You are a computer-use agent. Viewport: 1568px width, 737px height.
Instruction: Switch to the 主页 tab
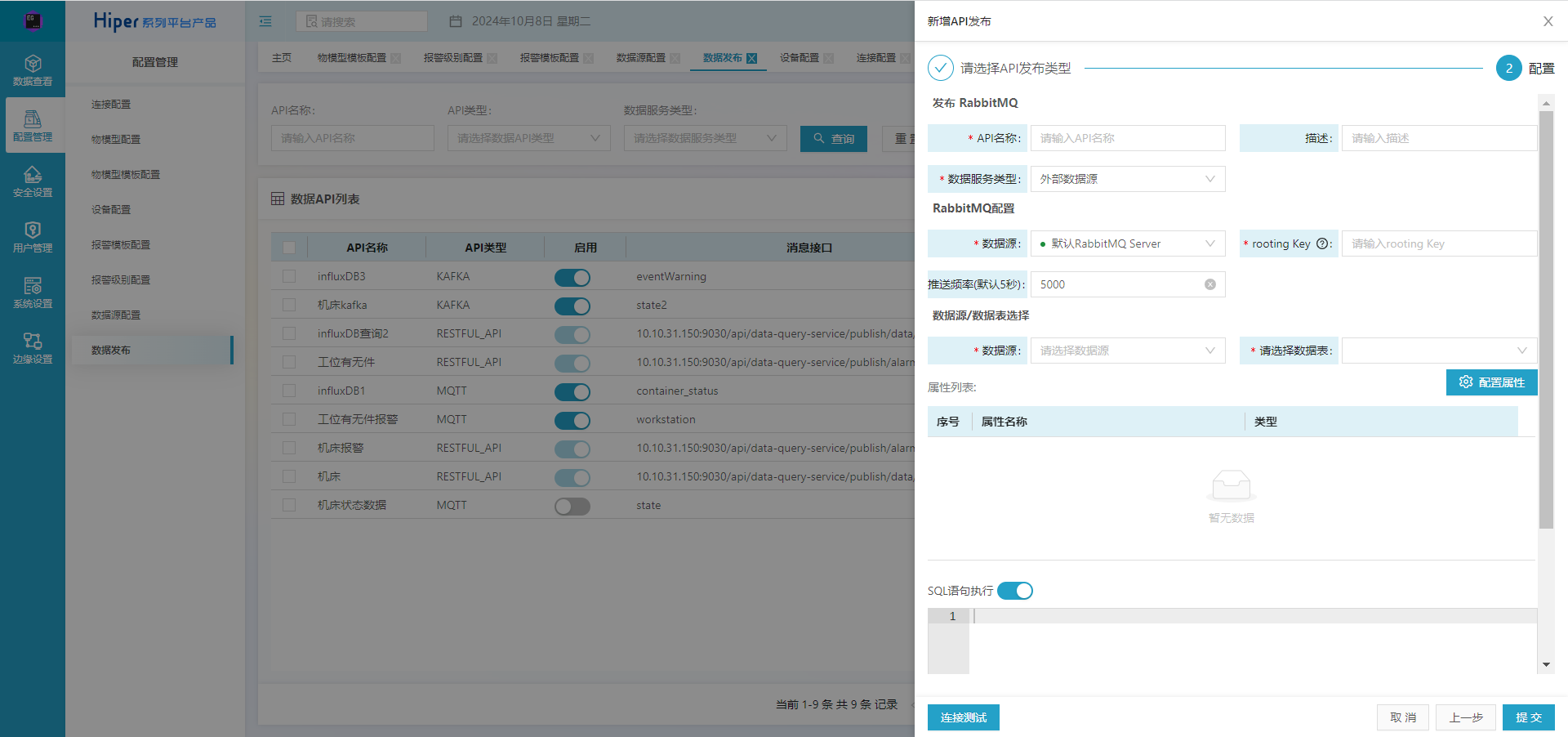pyautogui.click(x=282, y=58)
